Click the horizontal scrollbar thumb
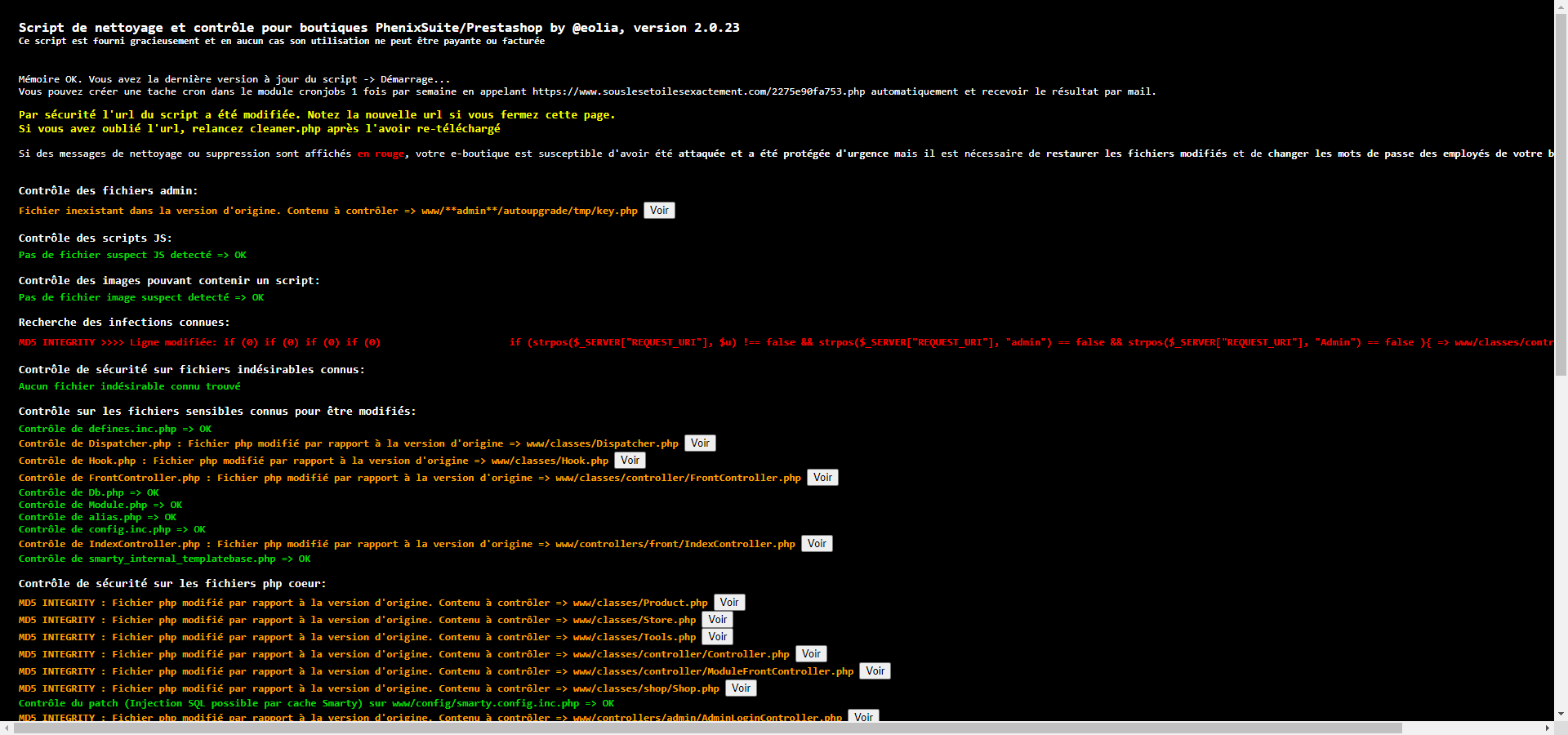Image resolution: width=1568 pixels, height=735 pixels. pyautogui.click(x=708, y=728)
